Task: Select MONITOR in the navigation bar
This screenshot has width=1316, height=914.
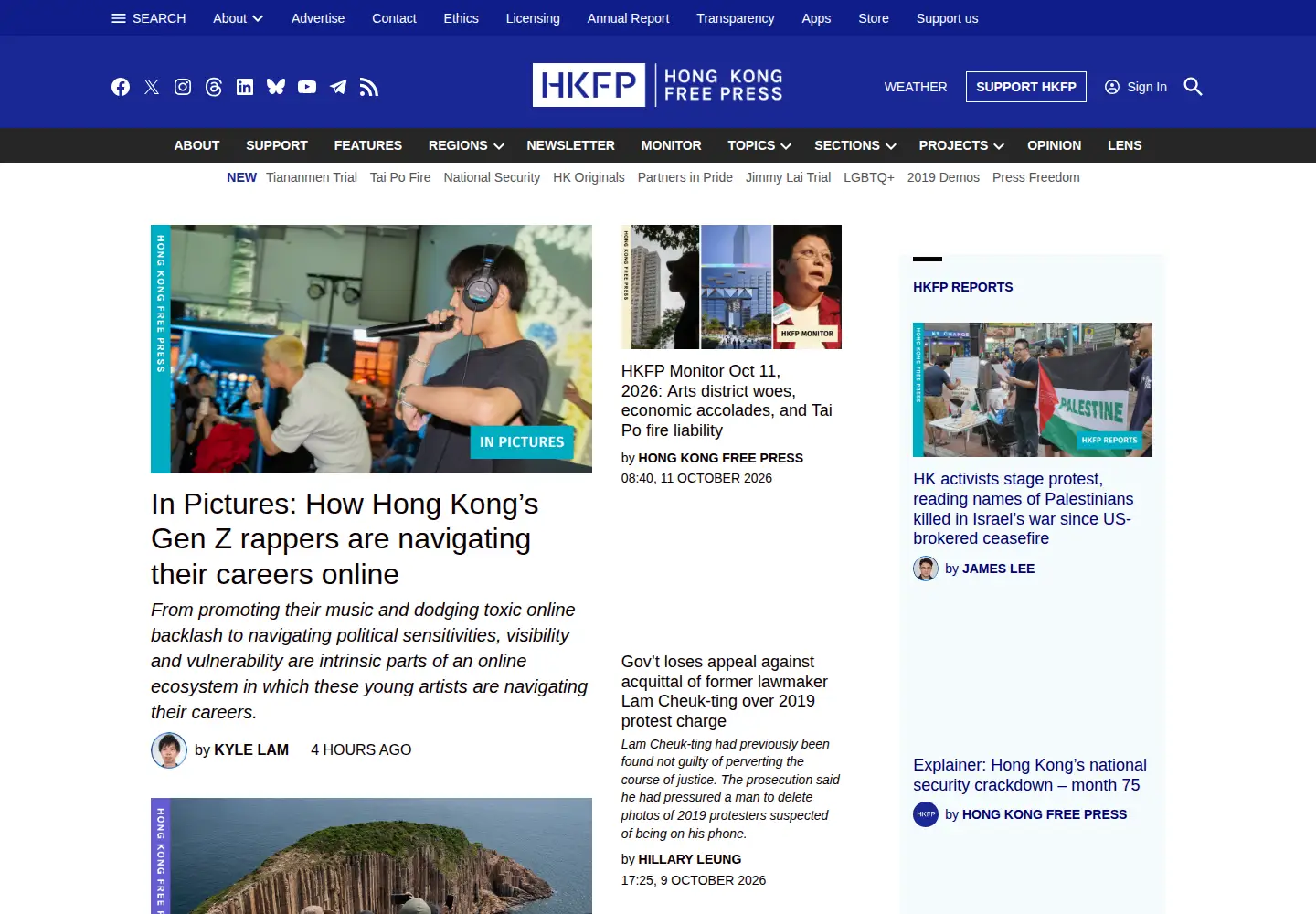Action: pyautogui.click(x=672, y=145)
